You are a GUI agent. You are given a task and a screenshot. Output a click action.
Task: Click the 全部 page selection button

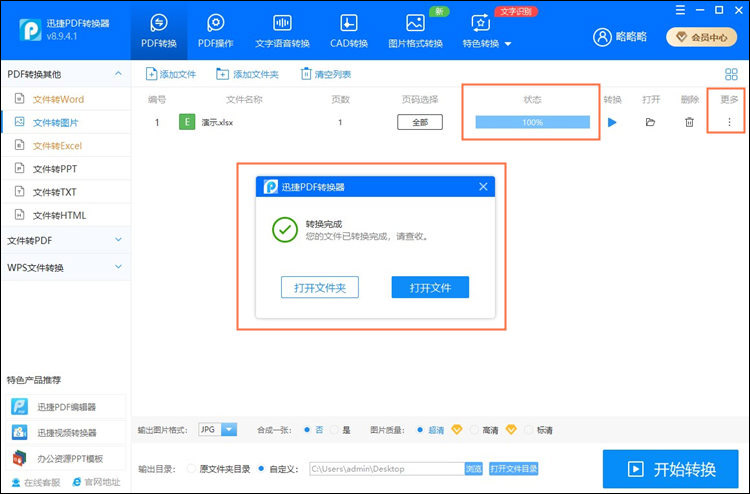(420, 122)
